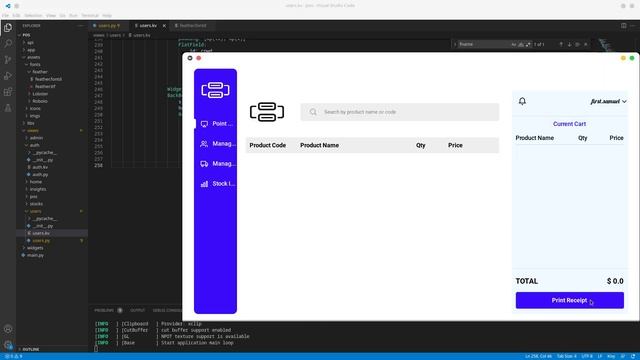Open VS Code Extensions icon
The image size is (640, 360).
[8, 92]
